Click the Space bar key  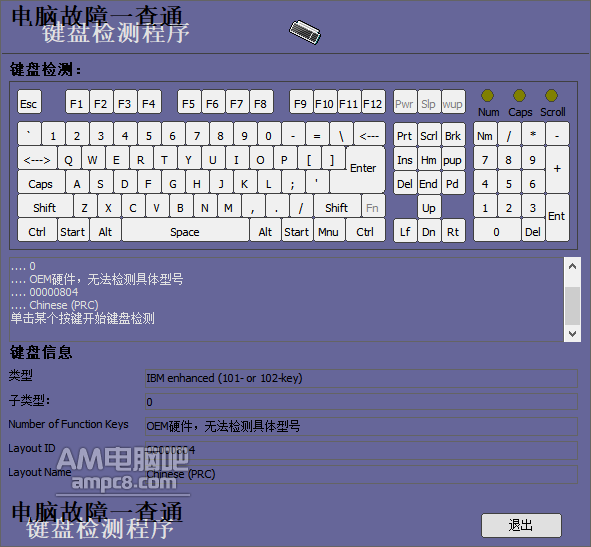[x=185, y=230]
